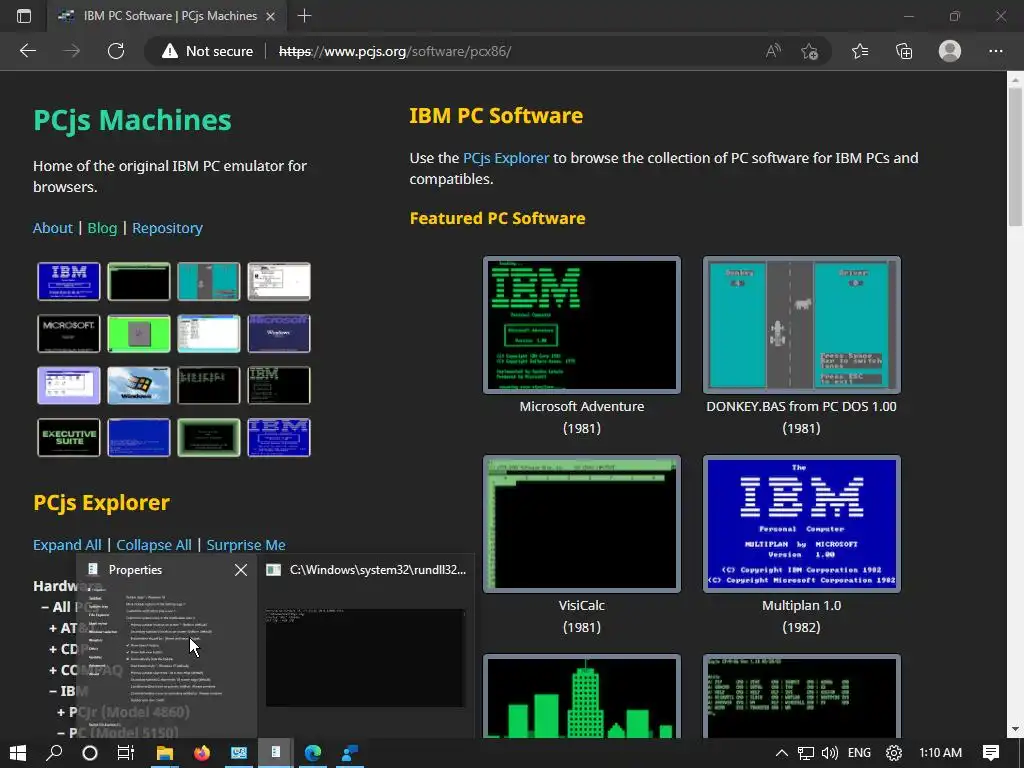Open DONKEY.BAS featured screenshot
This screenshot has width=1024, height=768.
[x=802, y=325]
